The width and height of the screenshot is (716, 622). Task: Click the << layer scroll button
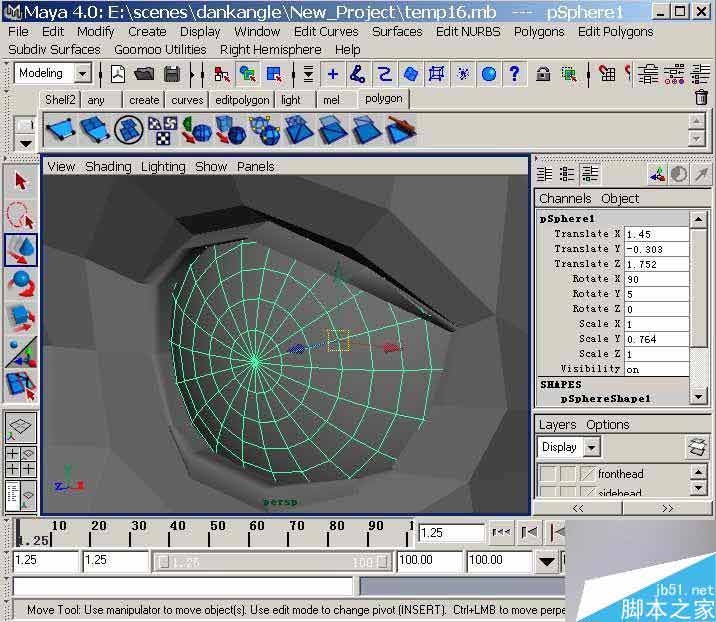(x=578, y=508)
